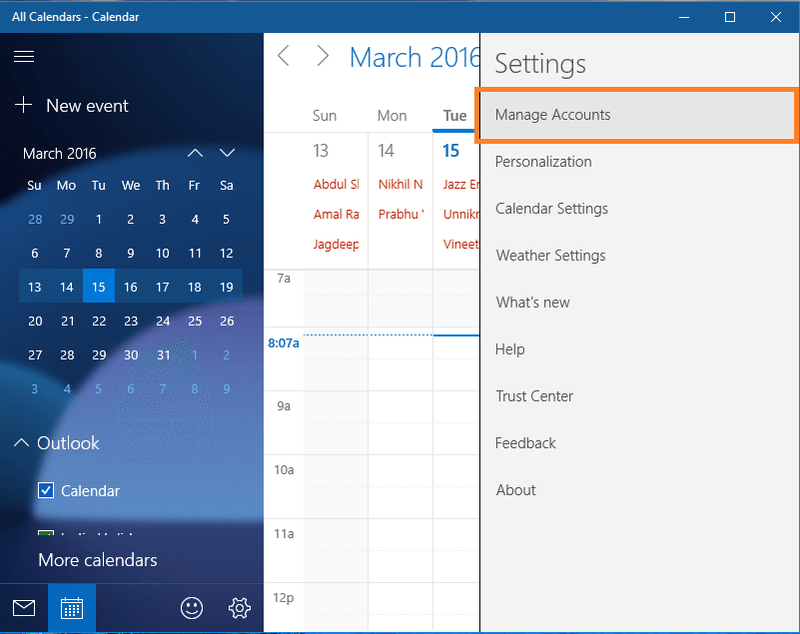Screen dimensions: 800x634
Task: Go to previous month in mini calendar
Action: pyautogui.click(x=195, y=153)
